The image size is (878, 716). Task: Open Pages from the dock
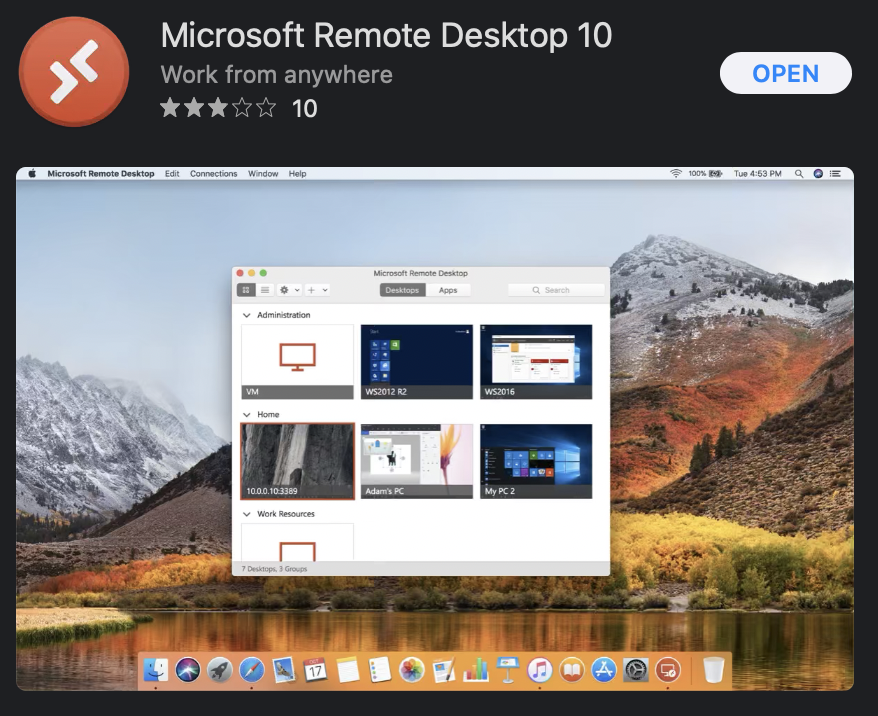443,670
